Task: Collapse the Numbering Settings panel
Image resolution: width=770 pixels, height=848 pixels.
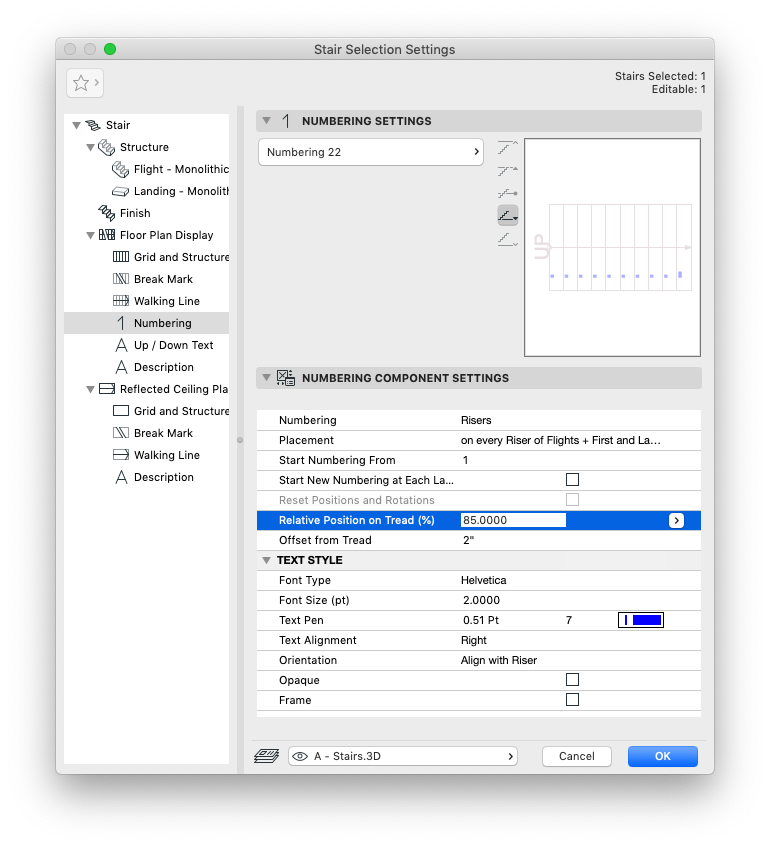Action: [267, 121]
